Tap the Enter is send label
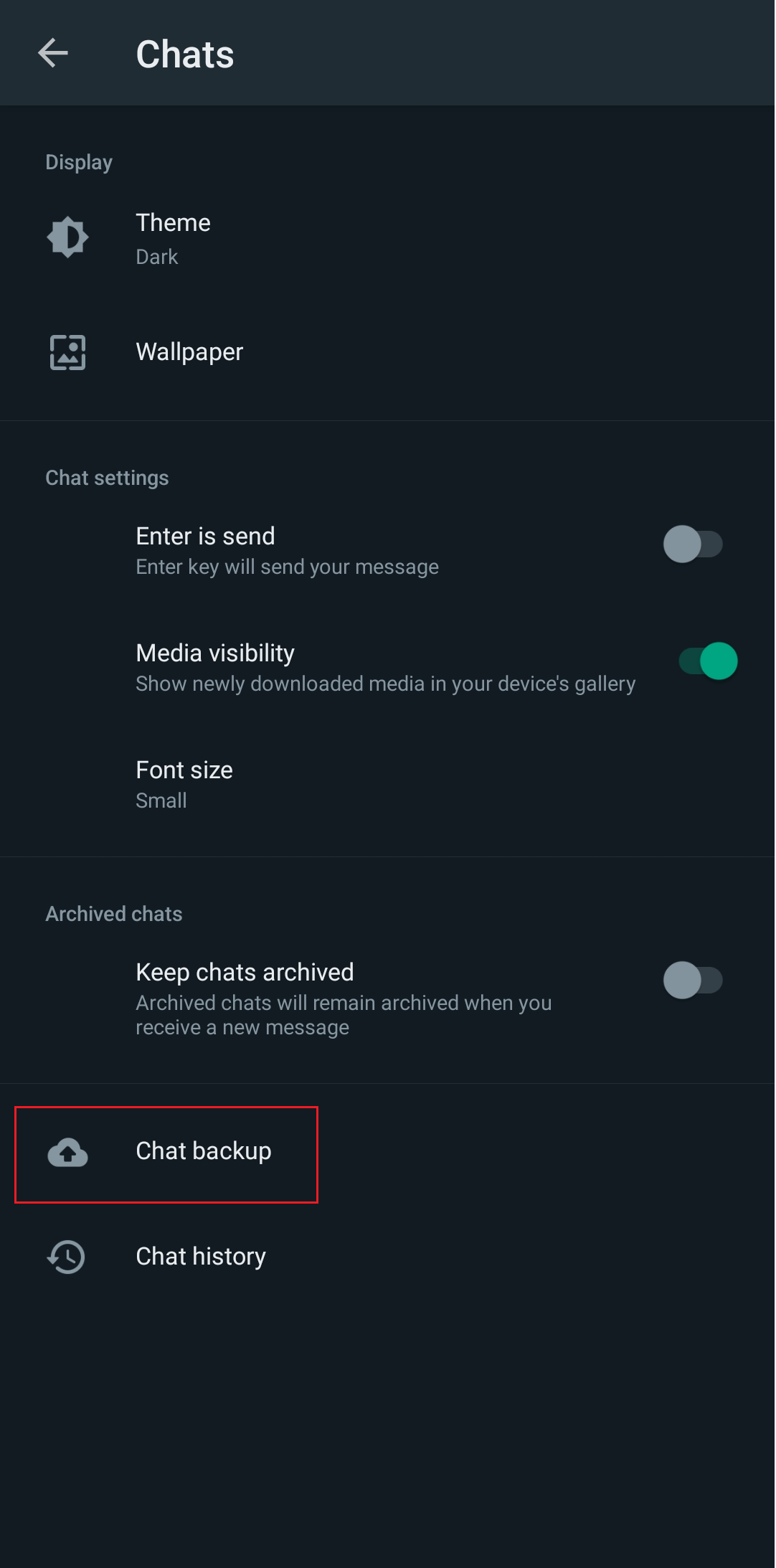The height and width of the screenshot is (1568, 776). click(205, 537)
